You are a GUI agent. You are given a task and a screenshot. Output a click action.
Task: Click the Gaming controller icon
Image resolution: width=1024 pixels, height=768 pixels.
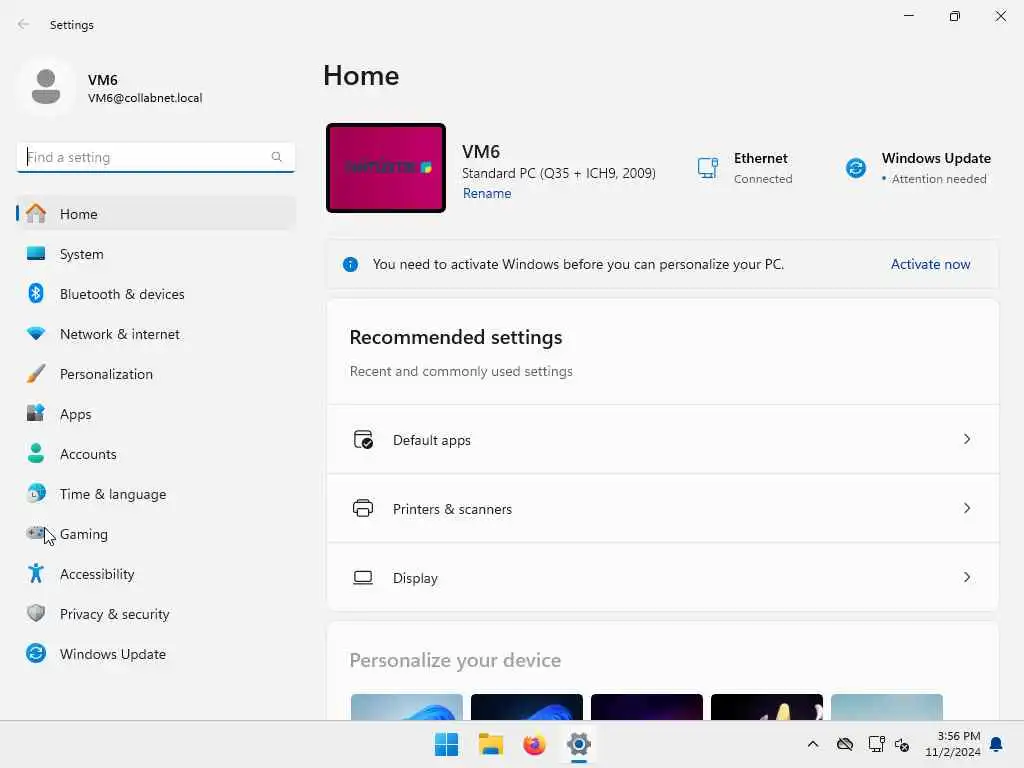tap(36, 533)
